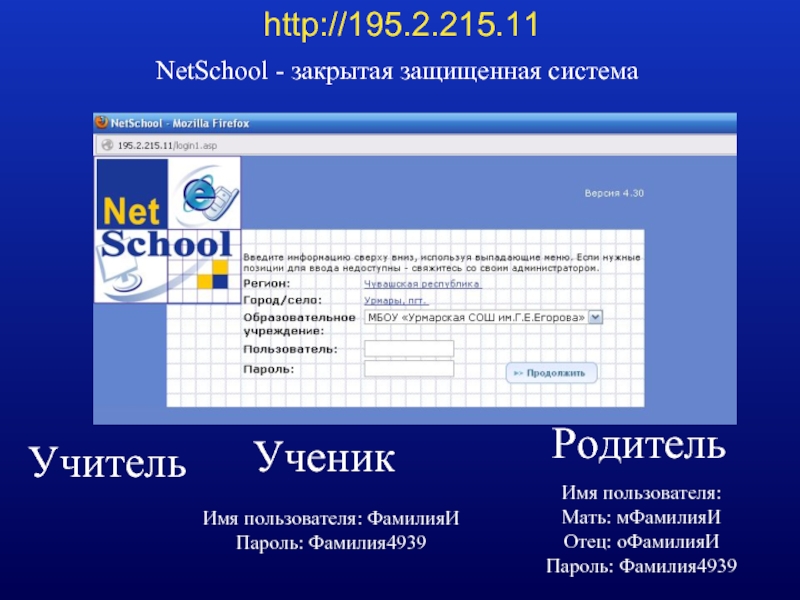Click the Firefox icon in title bar
Screen dimensions: 800x600
point(102,122)
